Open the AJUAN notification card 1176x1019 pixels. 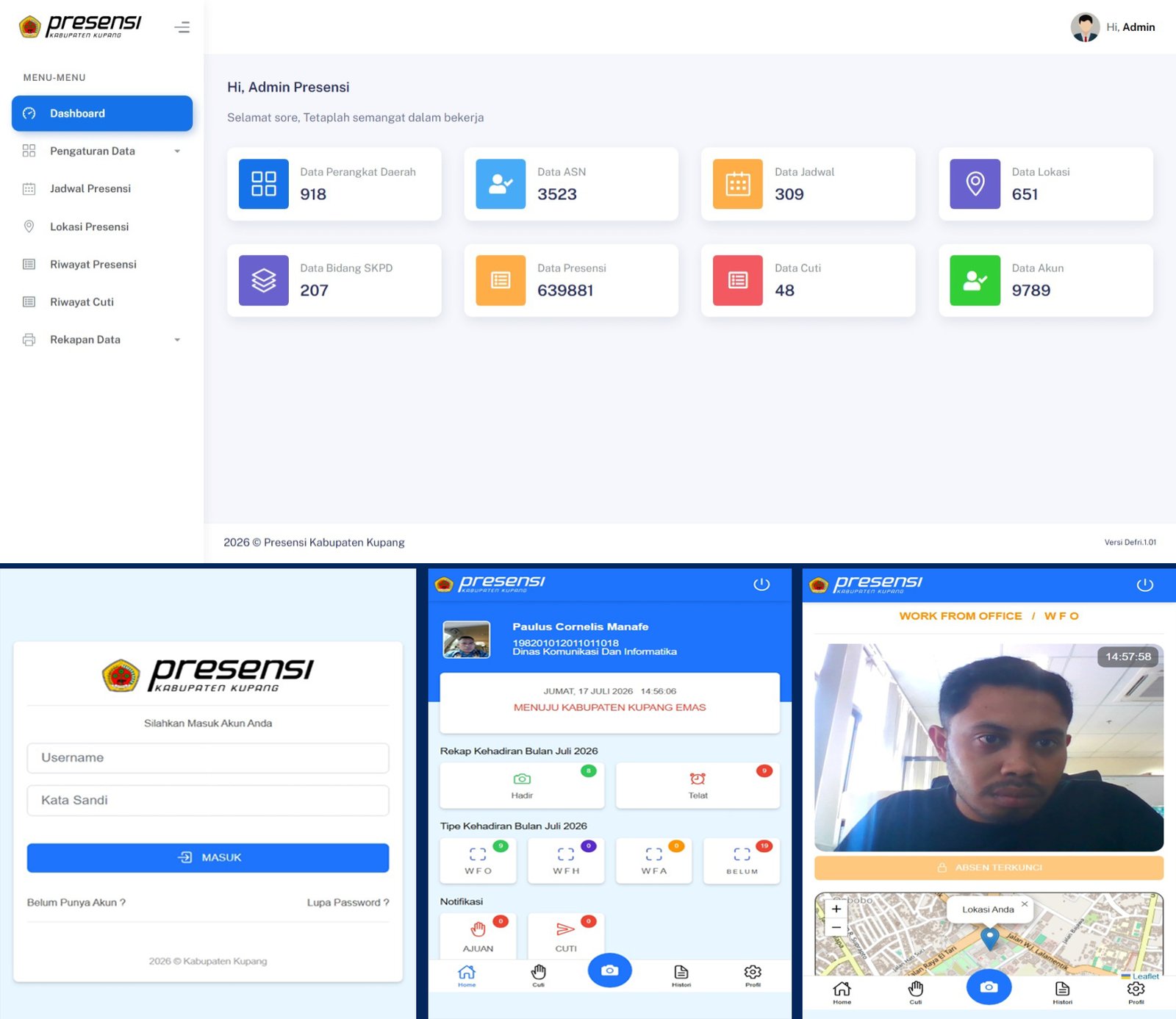[478, 936]
